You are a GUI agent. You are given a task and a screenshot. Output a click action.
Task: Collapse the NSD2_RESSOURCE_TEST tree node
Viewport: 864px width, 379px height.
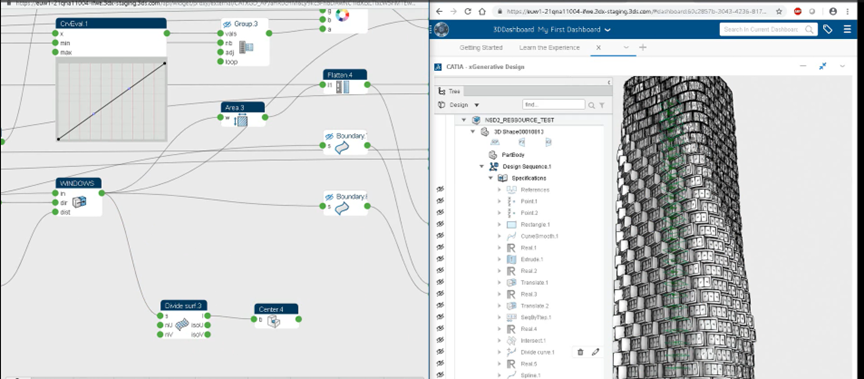coord(463,120)
